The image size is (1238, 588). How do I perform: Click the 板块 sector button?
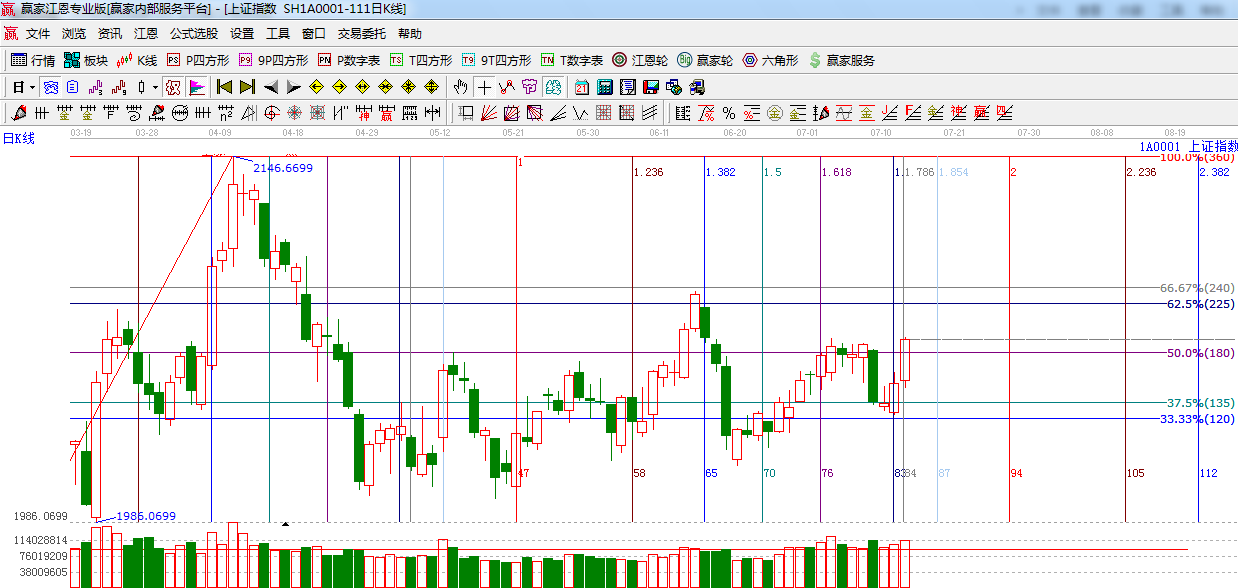(x=85, y=60)
